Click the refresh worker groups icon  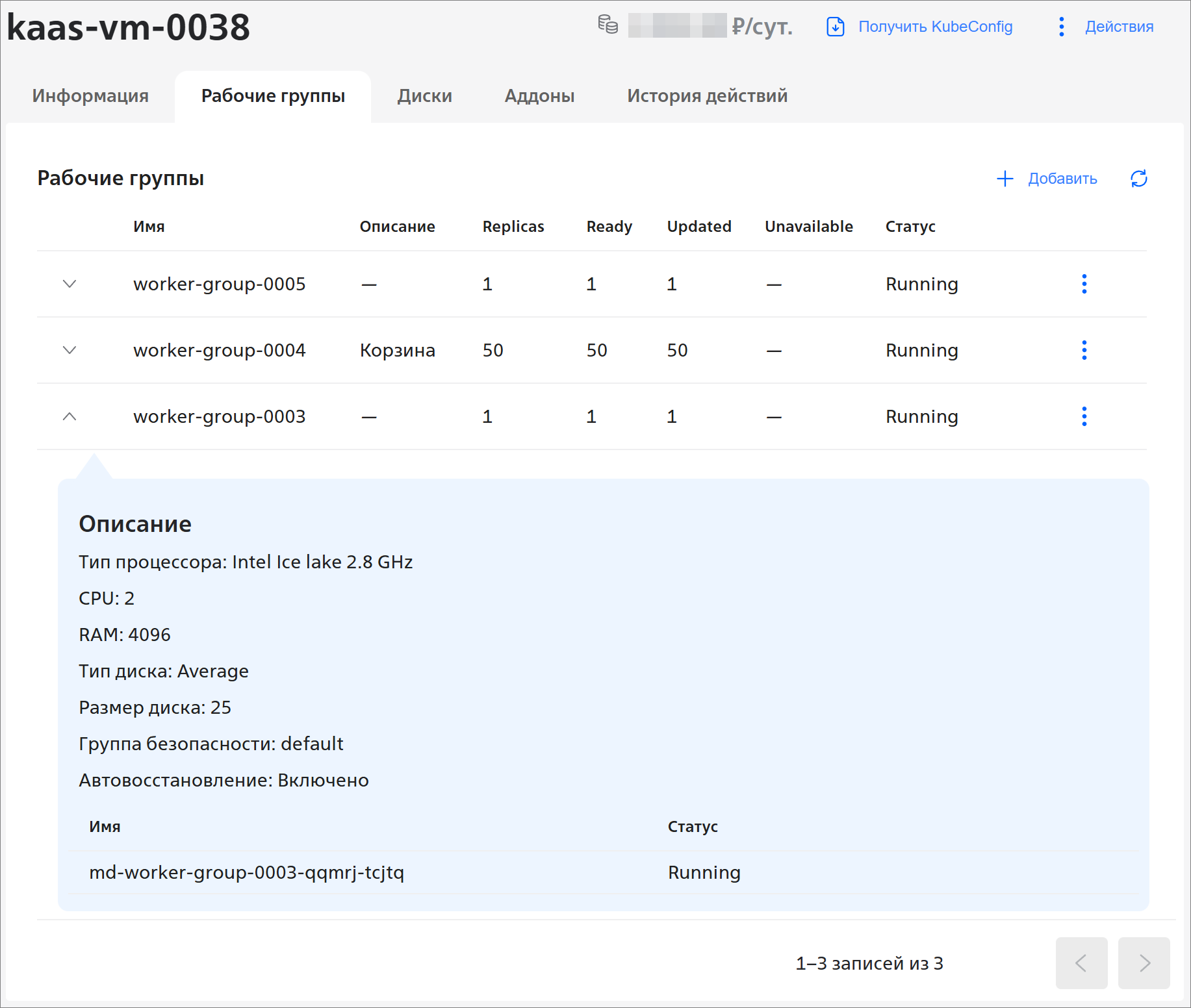[1138, 179]
